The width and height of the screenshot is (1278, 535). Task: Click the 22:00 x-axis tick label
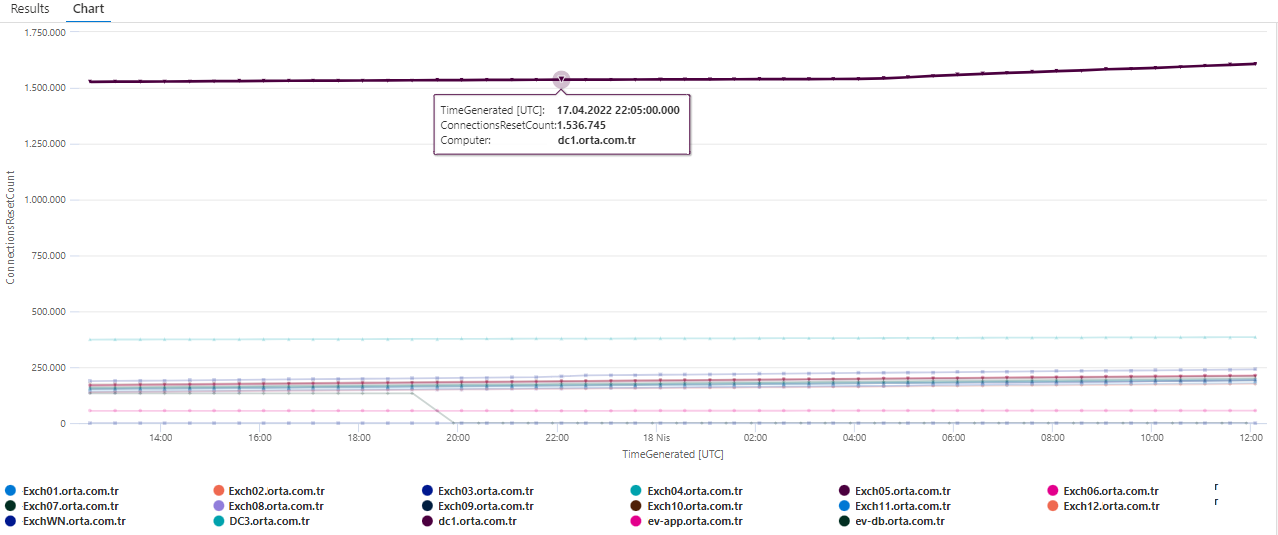(557, 438)
